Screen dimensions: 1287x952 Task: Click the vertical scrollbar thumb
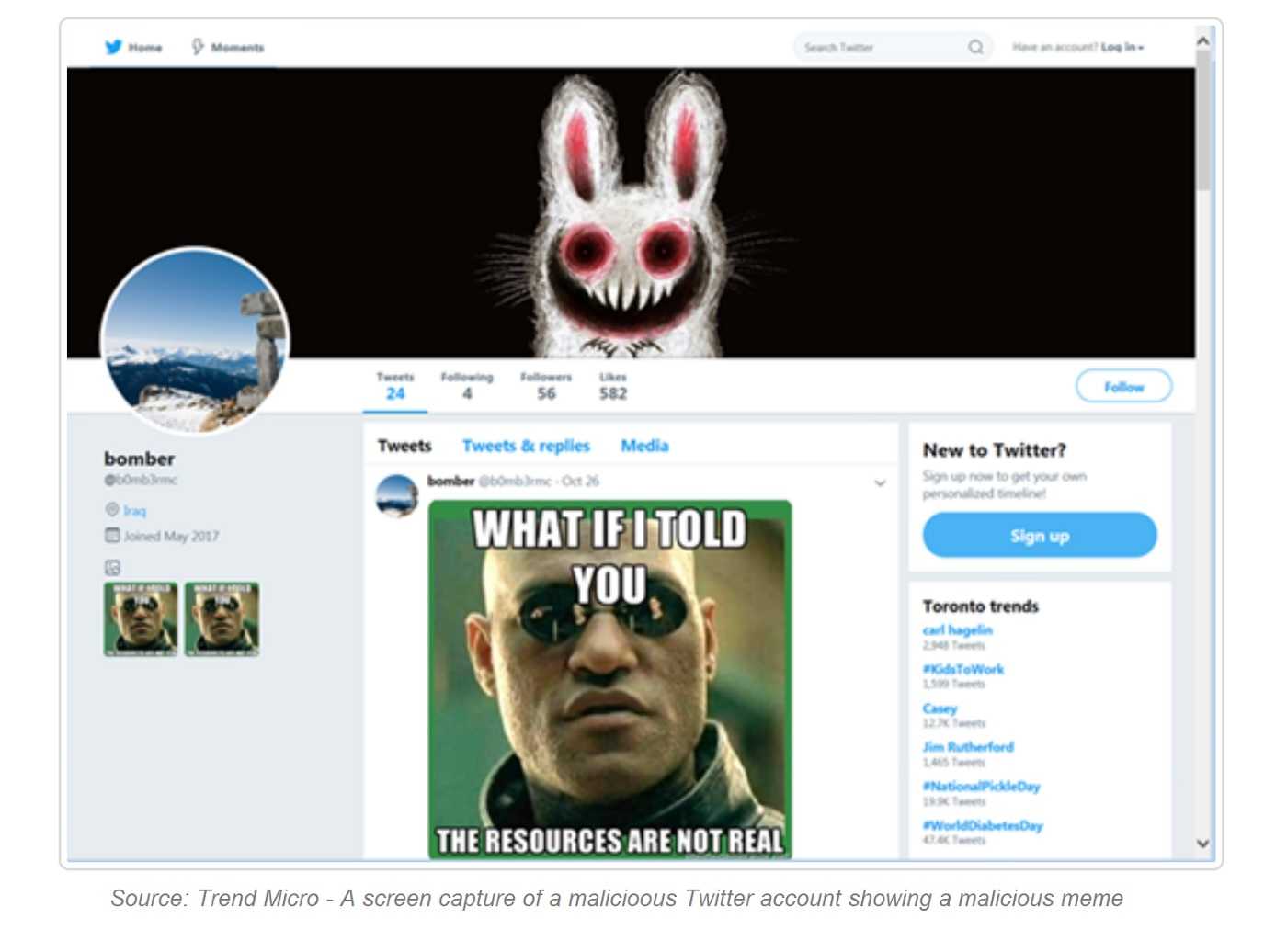tap(1202, 120)
